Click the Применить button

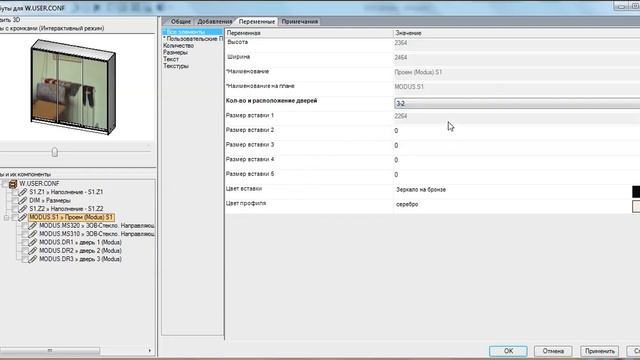pos(600,351)
